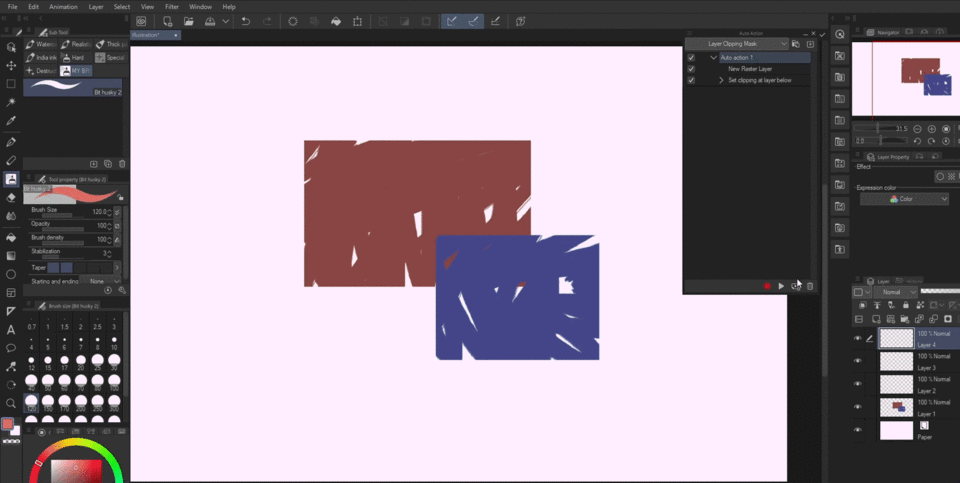The height and width of the screenshot is (483, 960).
Task: Select the Auto select magic wand tool
Action: pyautogui.click(x=11, y=102)
